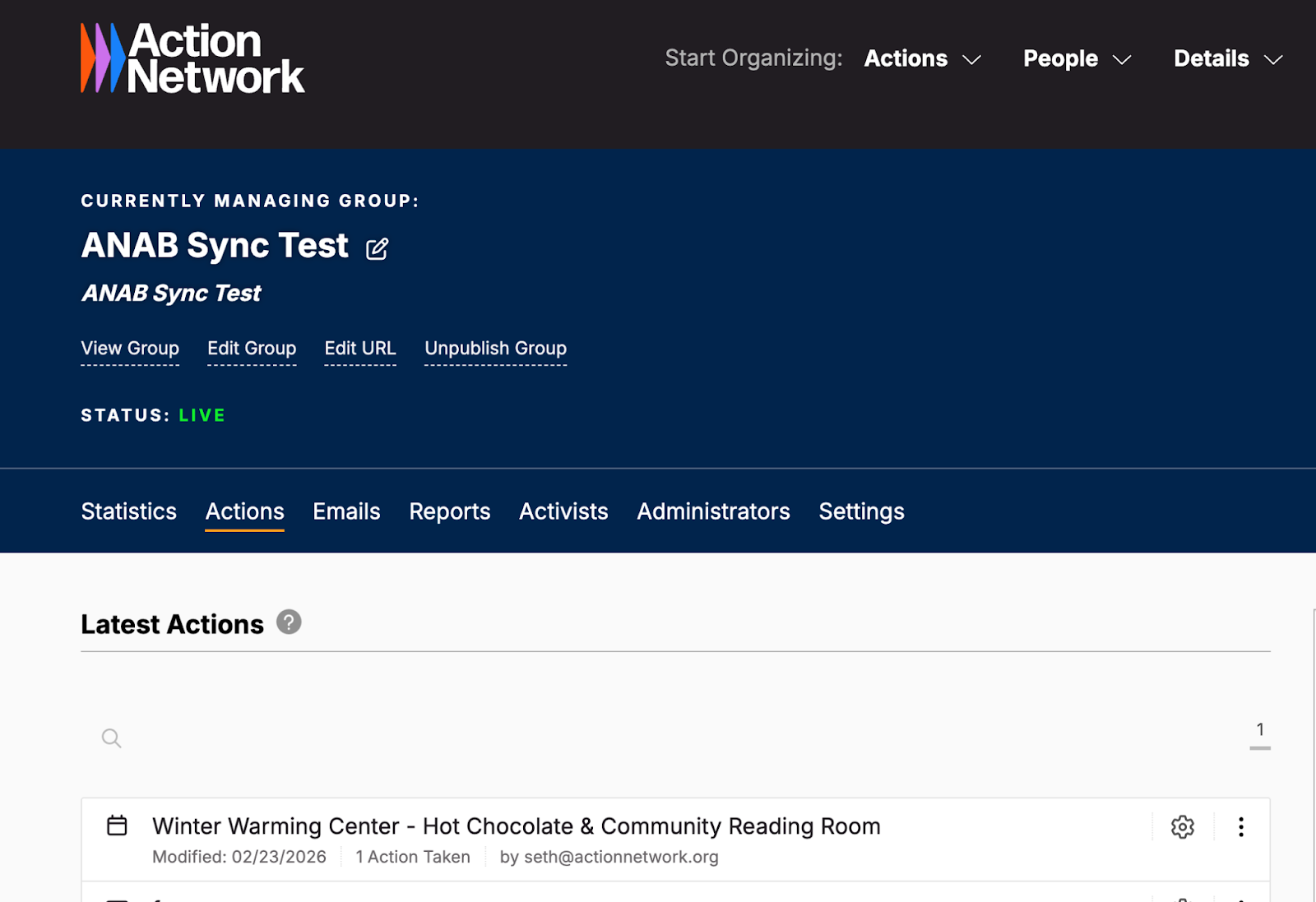
Task: Open the Reports tab
Action: (x=449, y=511)
